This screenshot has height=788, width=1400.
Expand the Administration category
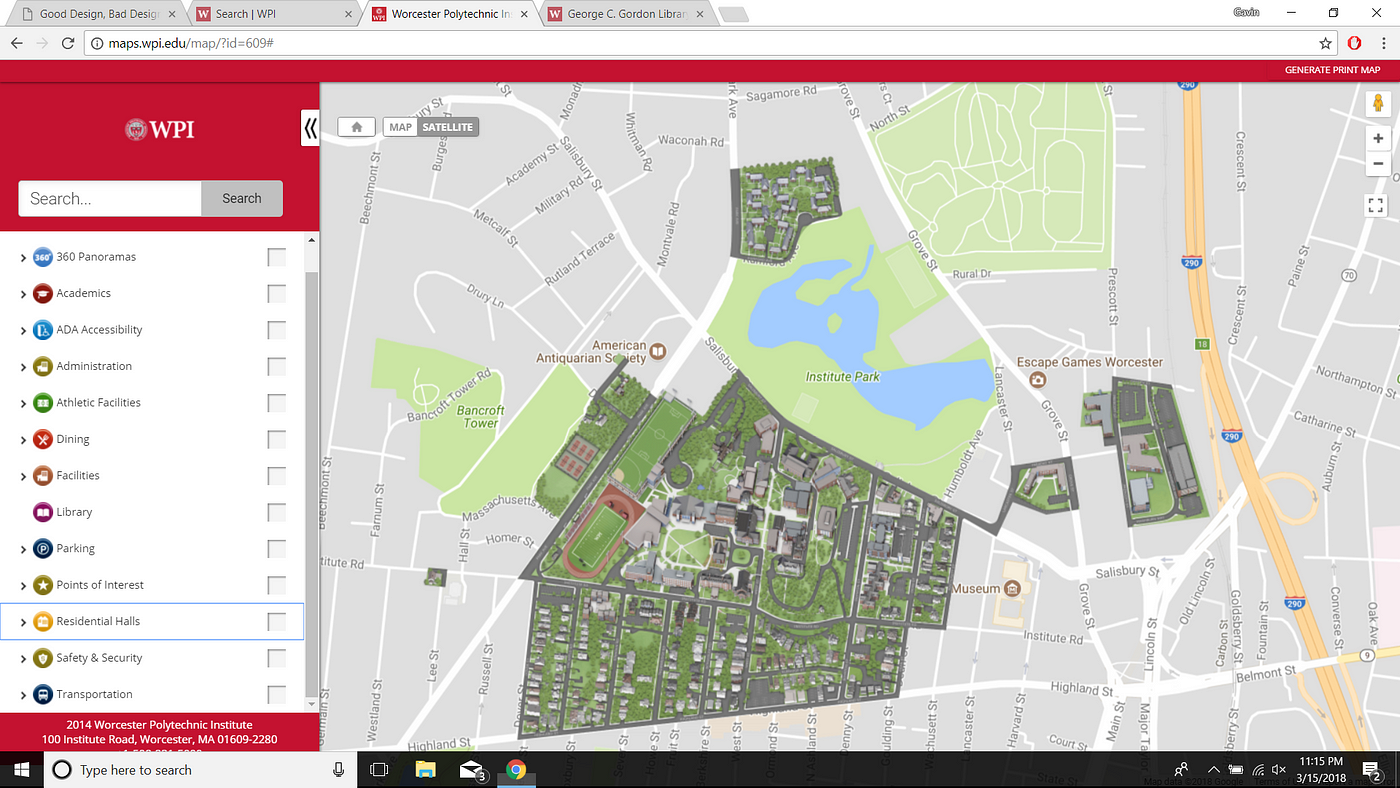23,367
